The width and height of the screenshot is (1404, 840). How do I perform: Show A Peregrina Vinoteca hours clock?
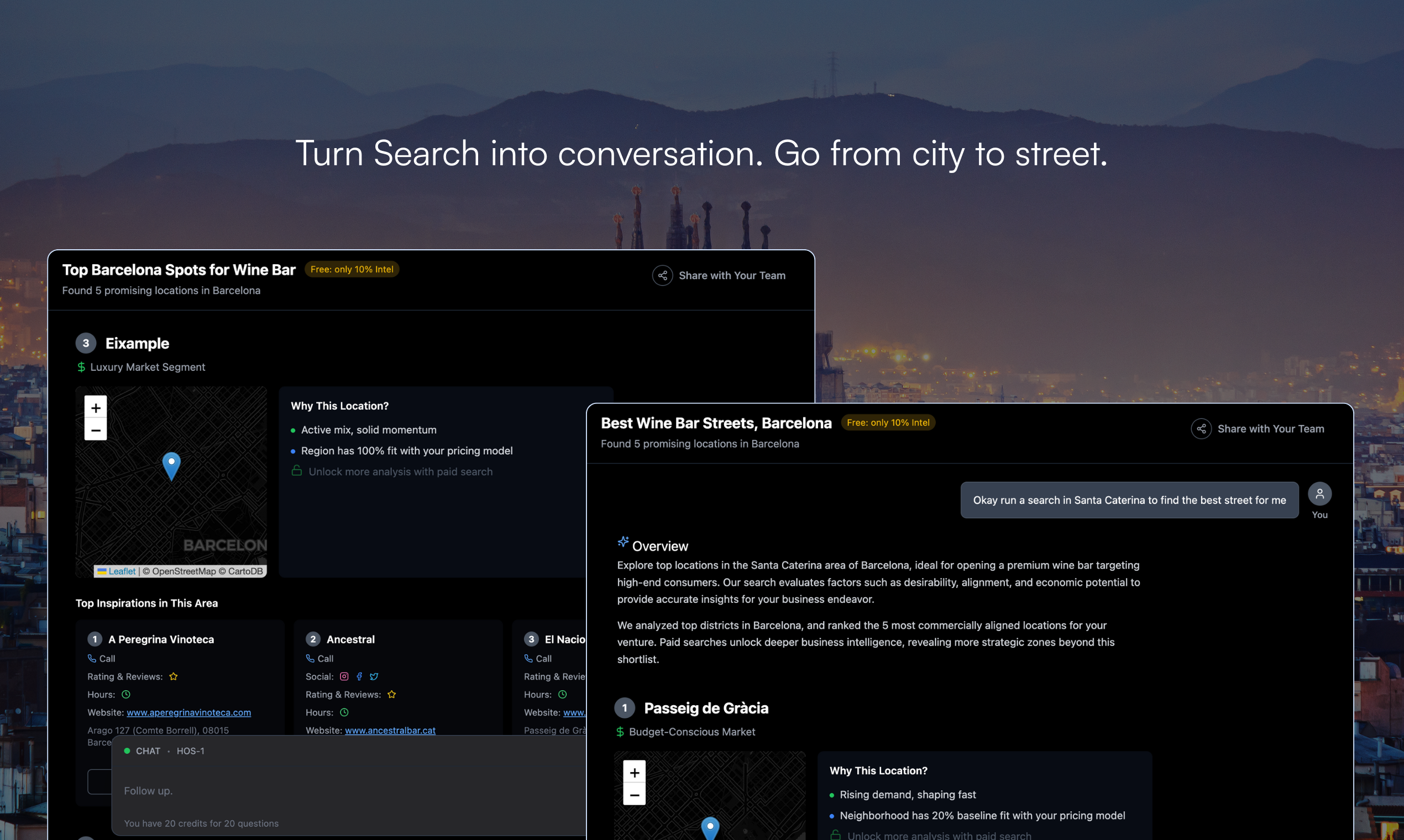(126, 695)
